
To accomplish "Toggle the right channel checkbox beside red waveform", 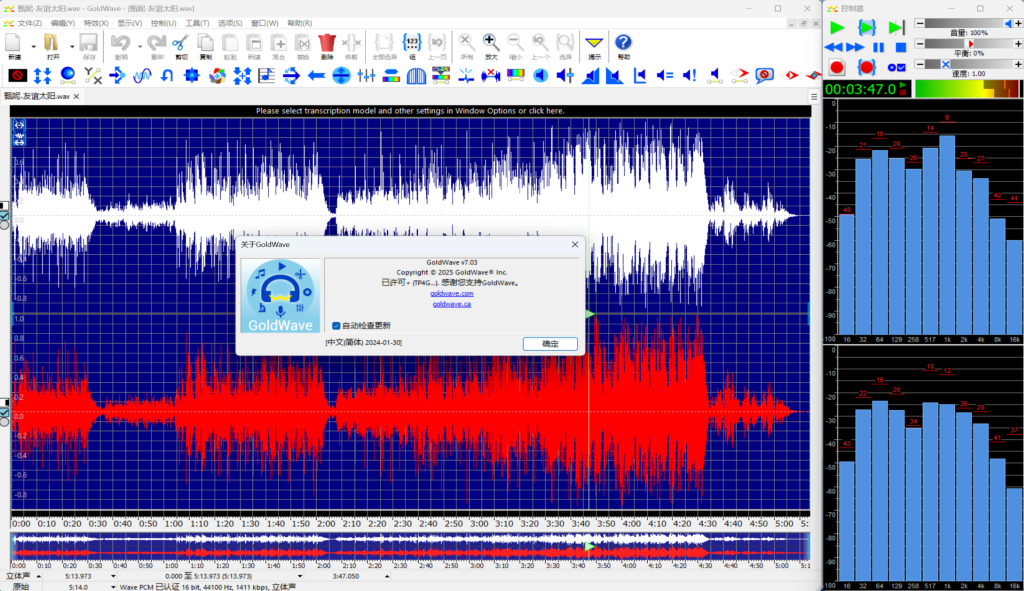I will (x=4, y=412).
